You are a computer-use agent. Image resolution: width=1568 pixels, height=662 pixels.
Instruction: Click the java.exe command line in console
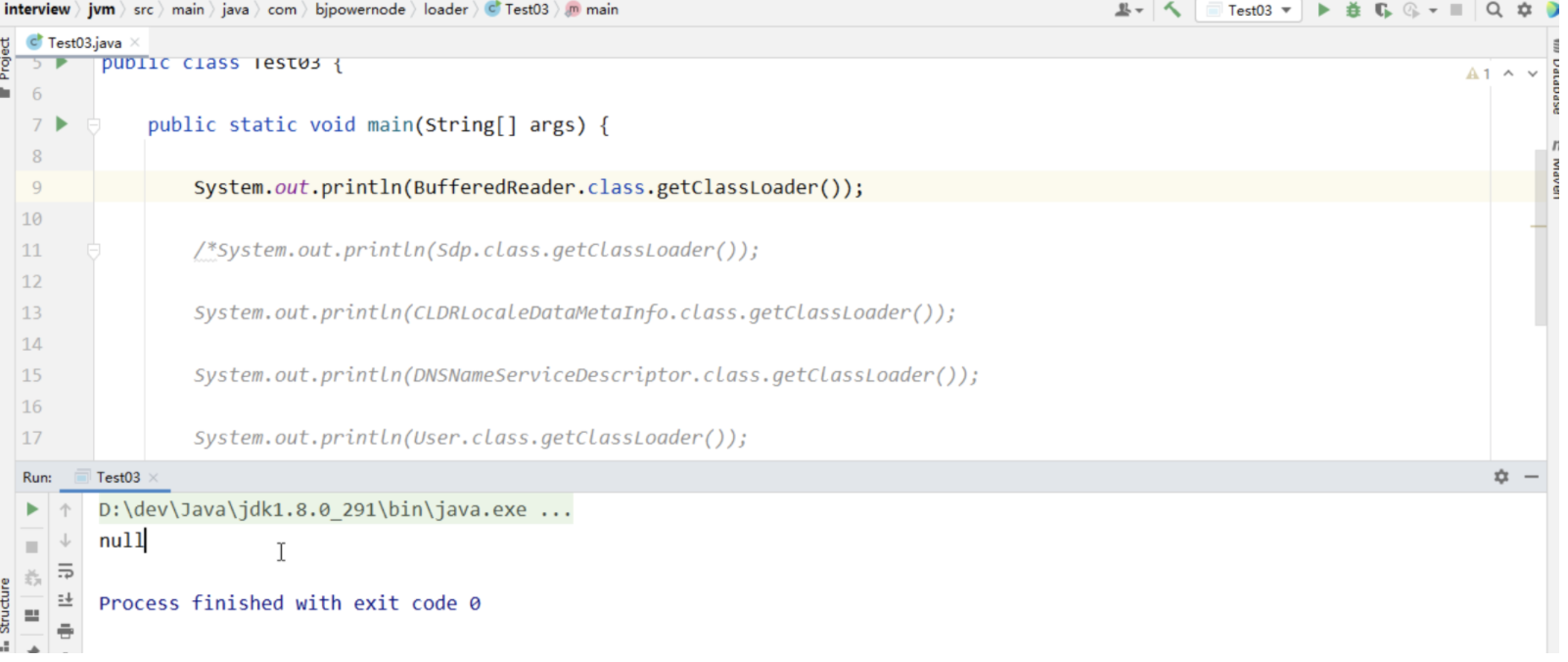pyautogui.click(x=335, y=509)
